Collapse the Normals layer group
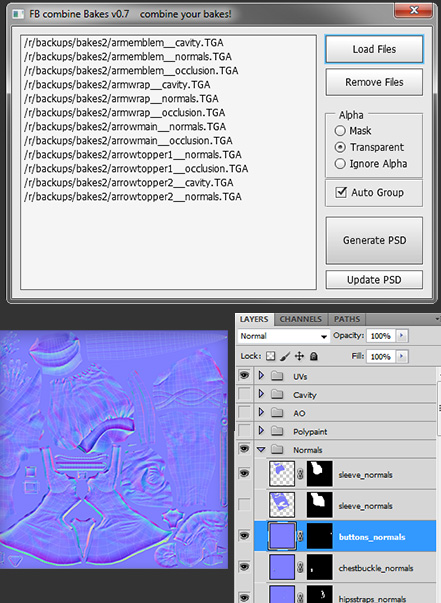The image size is (441, 603). click(261, 449)
